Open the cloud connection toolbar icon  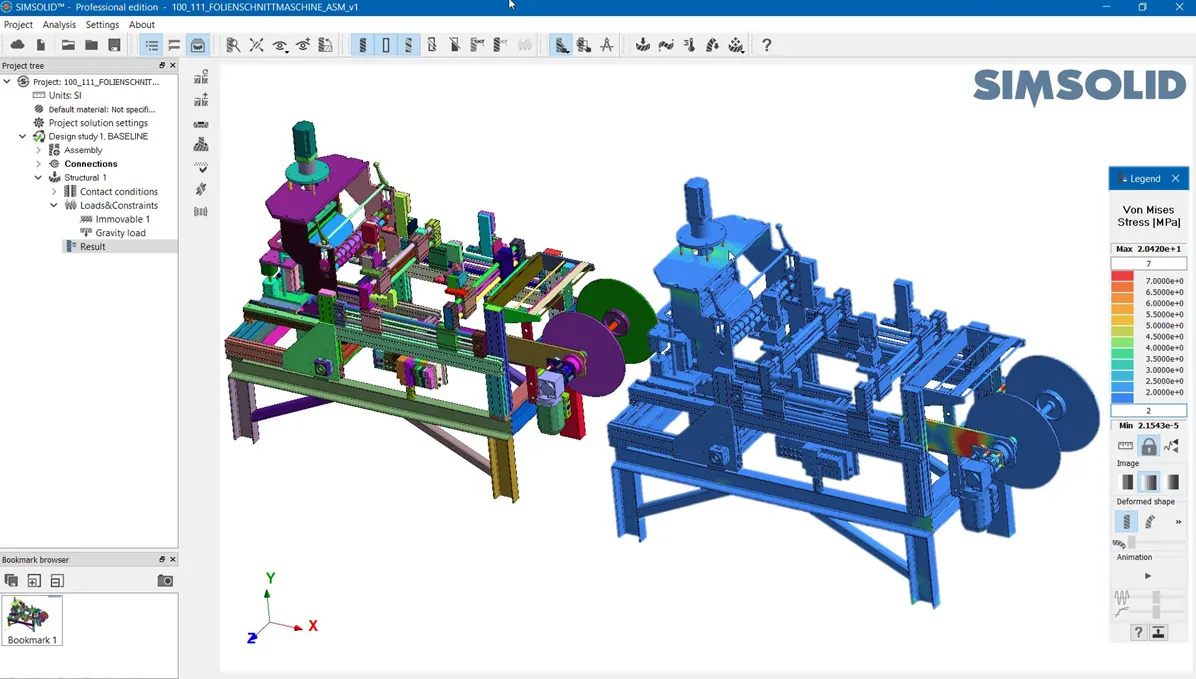click(18, 45)
